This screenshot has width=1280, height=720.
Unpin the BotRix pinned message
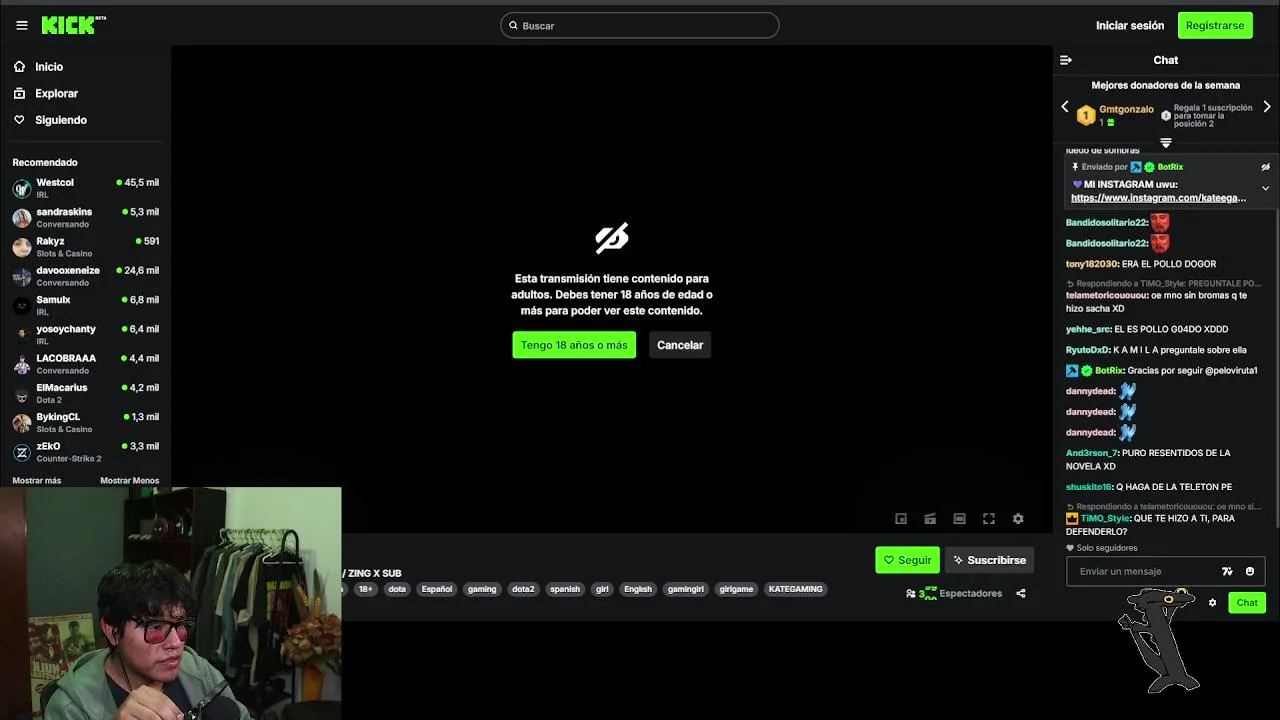tap(1265, 167)
